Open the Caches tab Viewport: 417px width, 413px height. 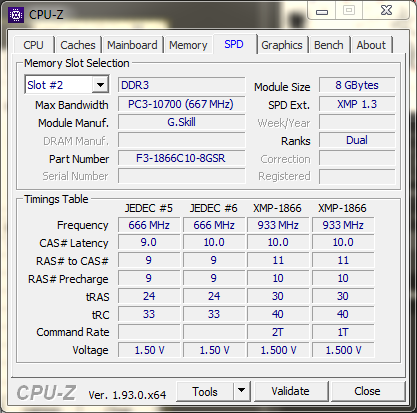click(78, 45)
